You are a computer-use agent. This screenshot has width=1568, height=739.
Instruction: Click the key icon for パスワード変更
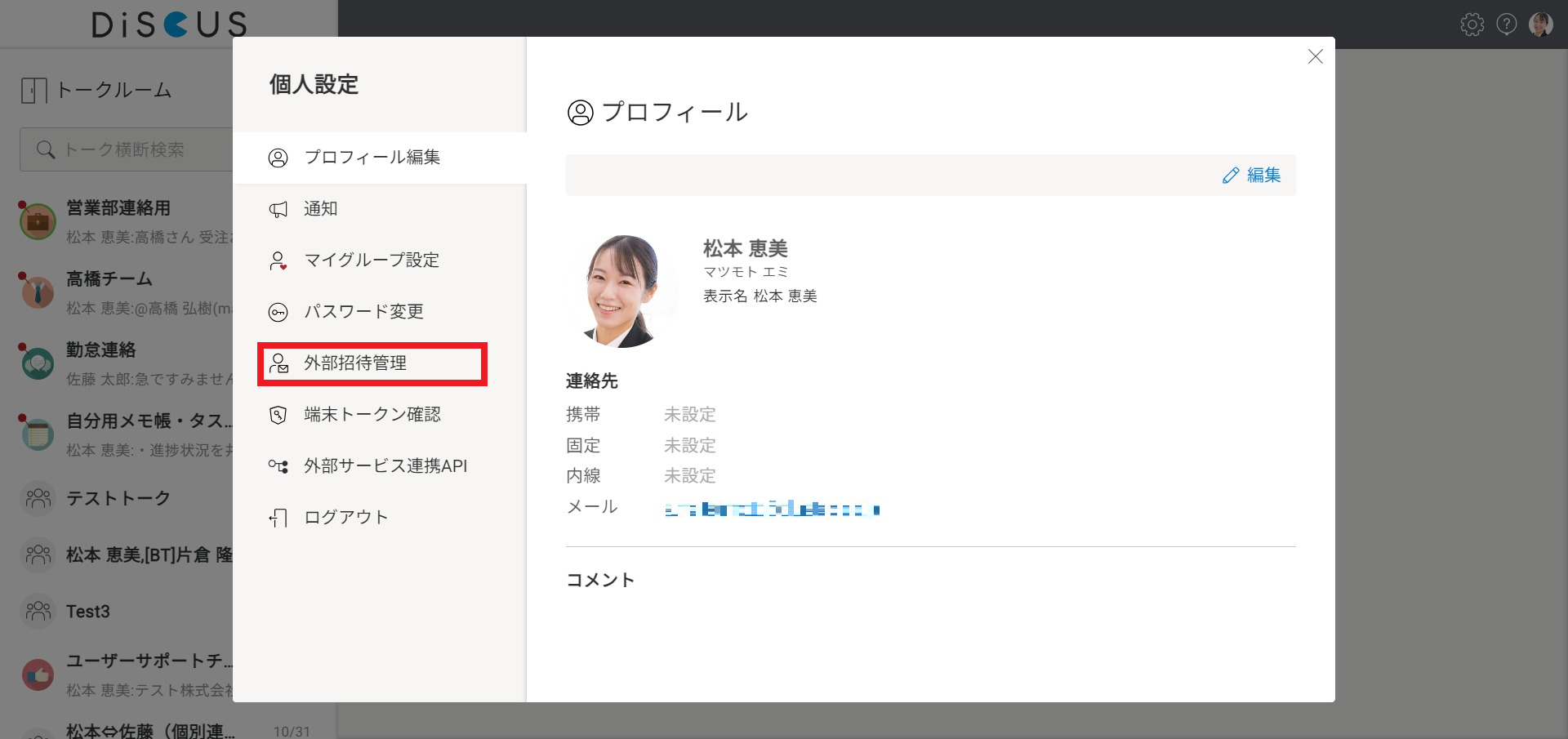point(278,312)
